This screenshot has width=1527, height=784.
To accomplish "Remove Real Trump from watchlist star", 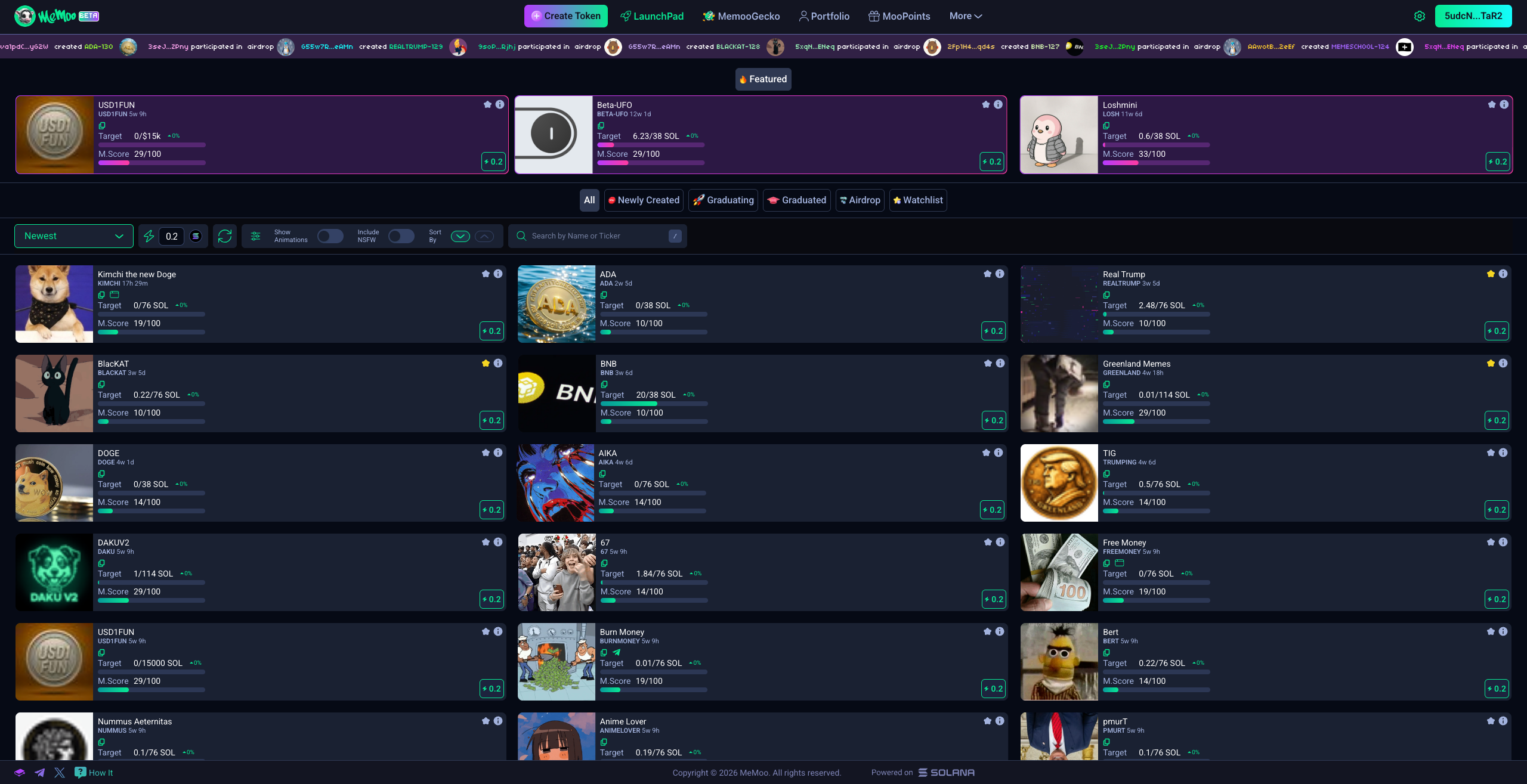I will 1491,274.
